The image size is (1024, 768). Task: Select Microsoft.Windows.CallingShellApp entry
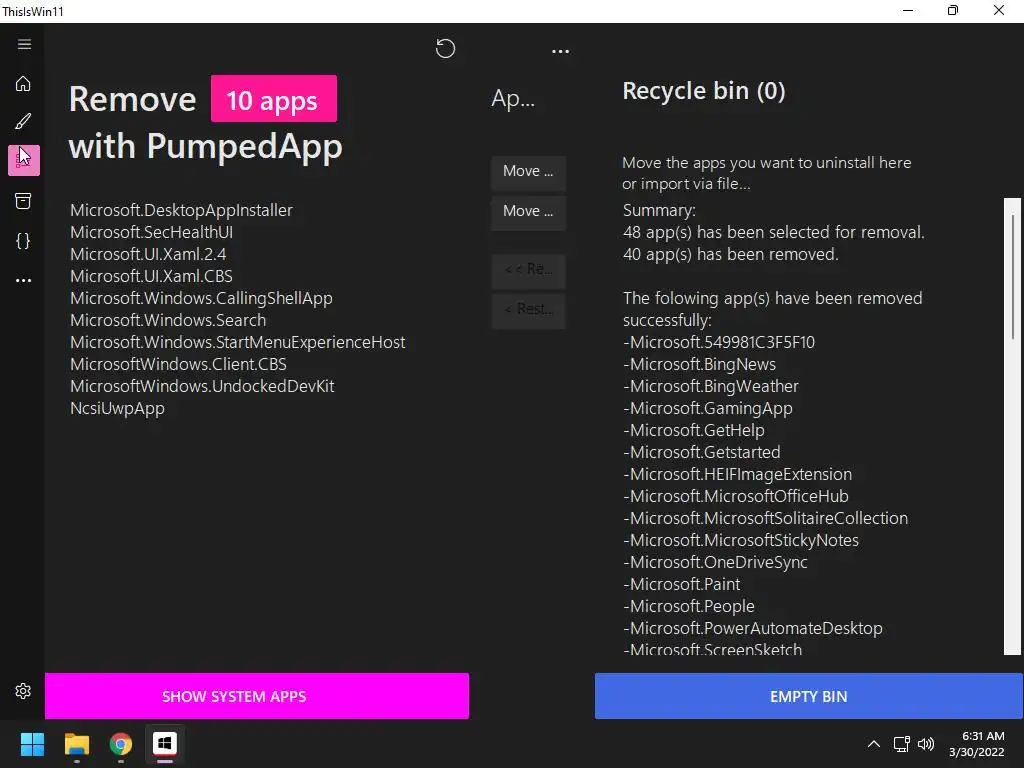(x=201, y=298)
